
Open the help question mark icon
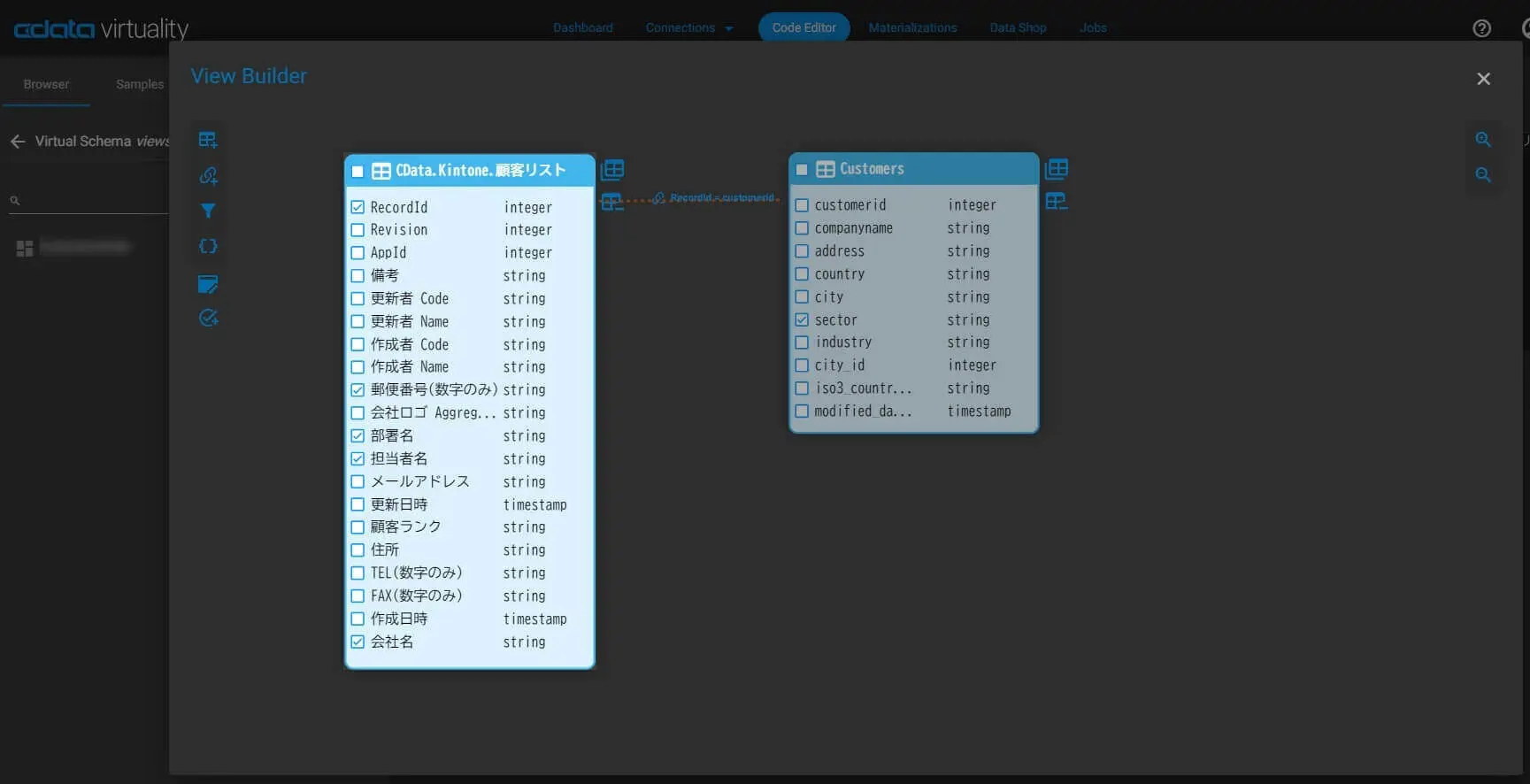coord(1482,28)
